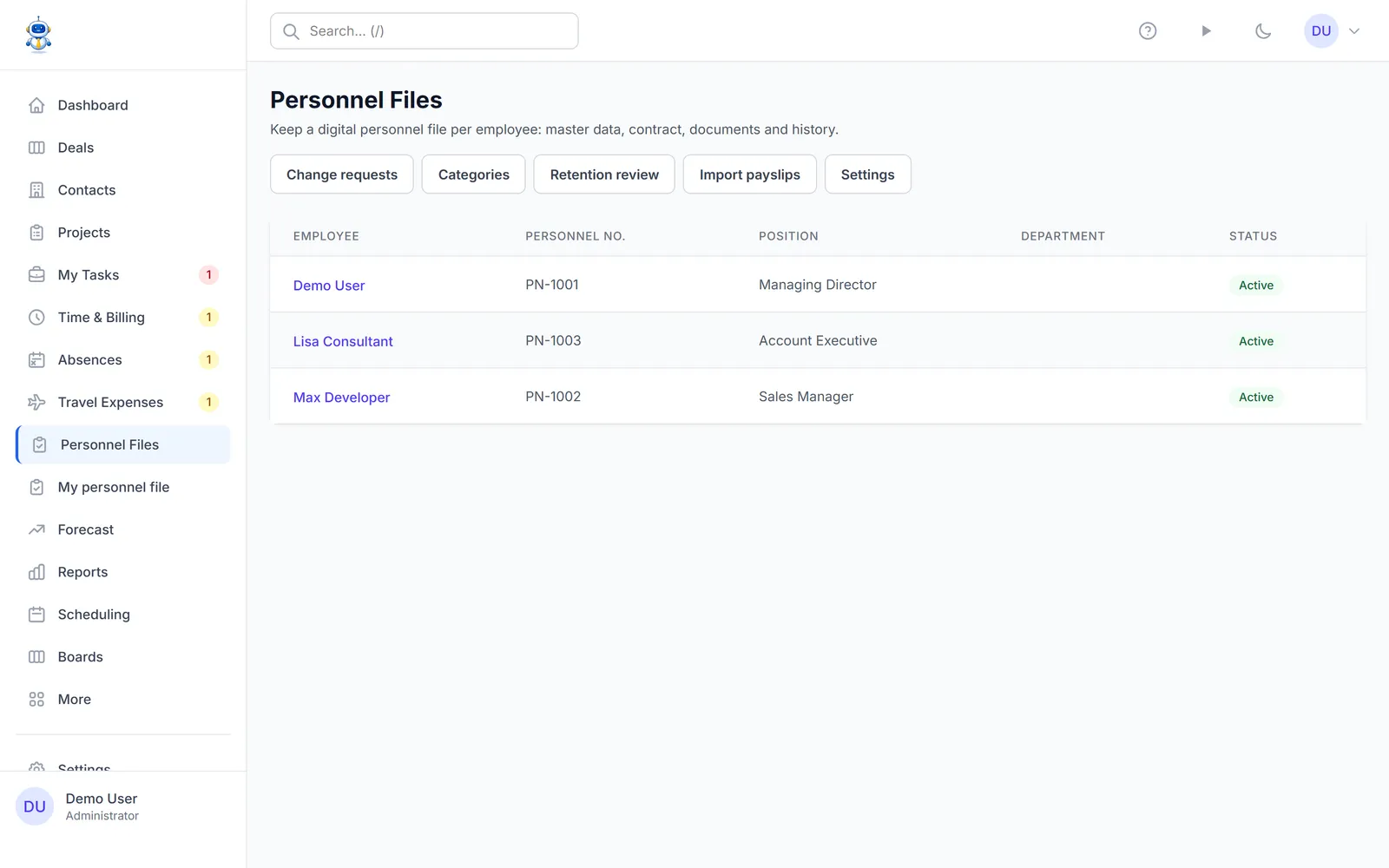Expand the user menu chevron
Image resolution: width=1389 pixels, height=868 pixels.
[1354, 31]
